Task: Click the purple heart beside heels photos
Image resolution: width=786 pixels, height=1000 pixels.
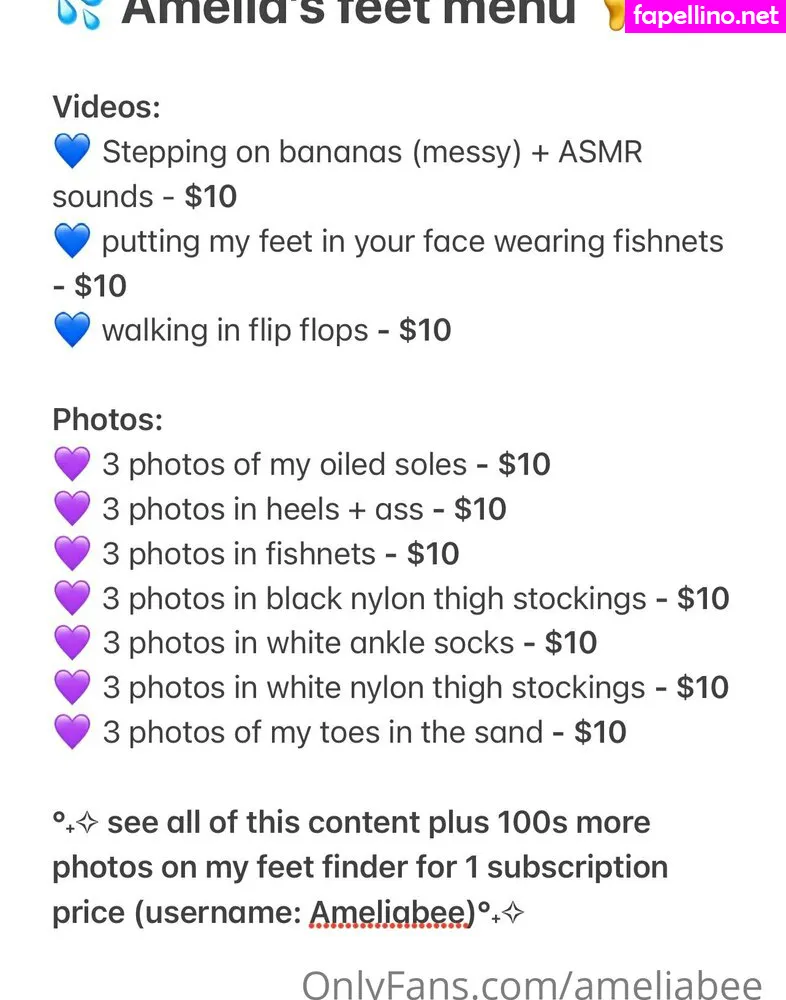Action: coord(71,510)
